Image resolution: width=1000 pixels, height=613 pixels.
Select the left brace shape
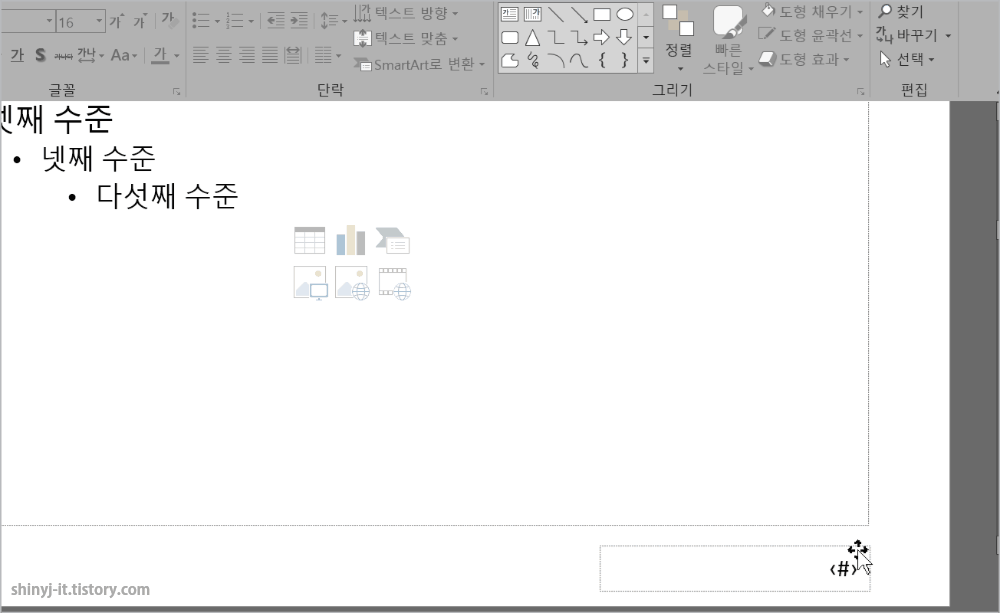(601, 61)
